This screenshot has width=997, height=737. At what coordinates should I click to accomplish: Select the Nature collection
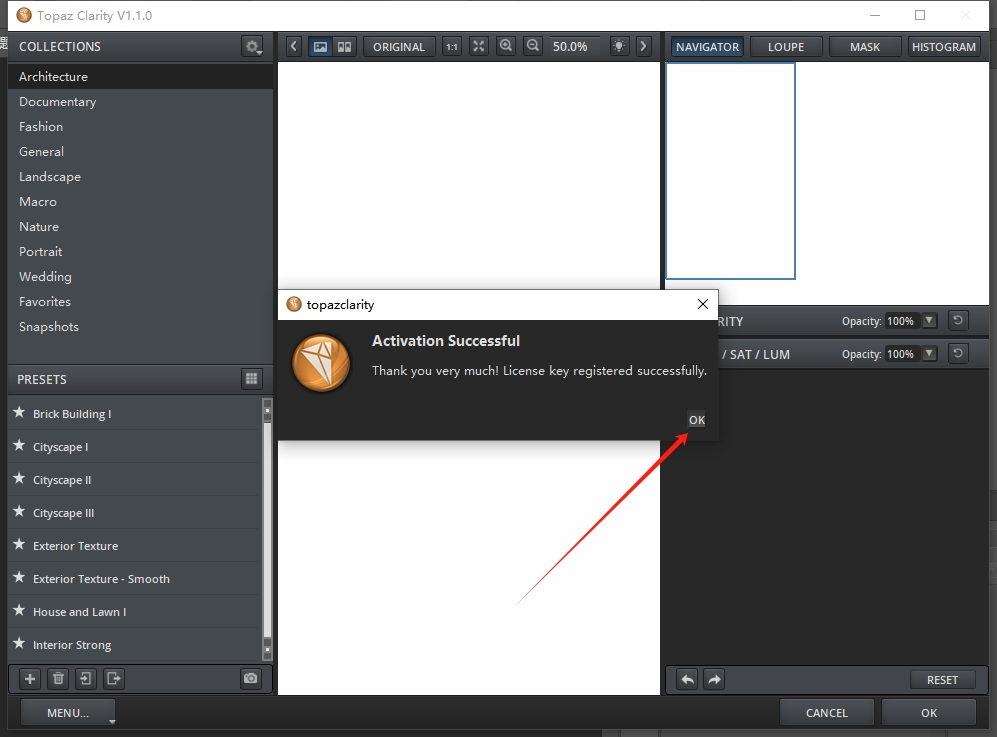pos(141,226)
